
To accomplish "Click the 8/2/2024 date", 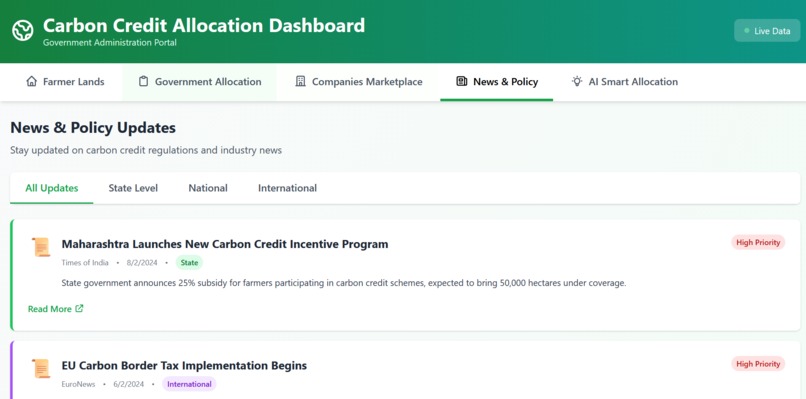I will 142,263.
